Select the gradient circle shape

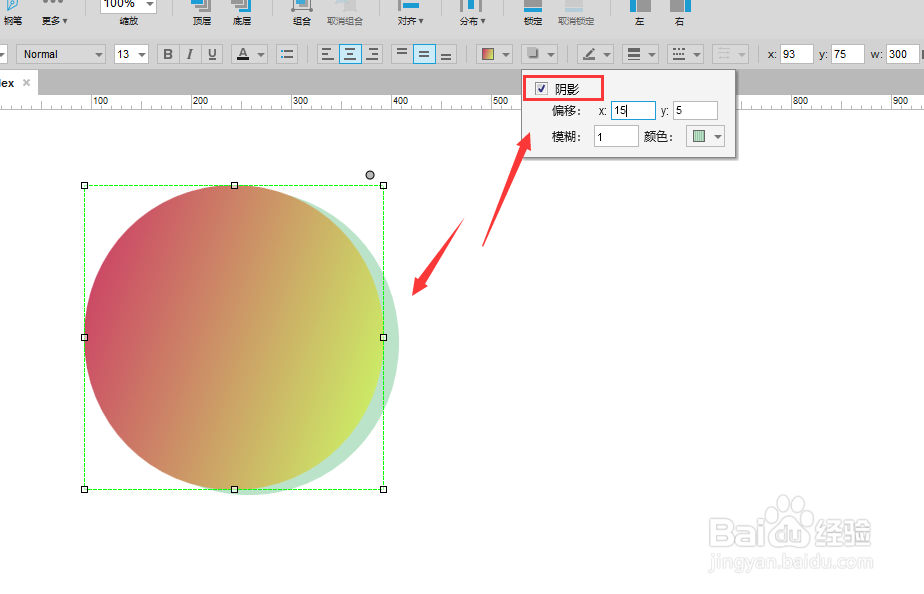pyautogui.click(x=234, y=338)
